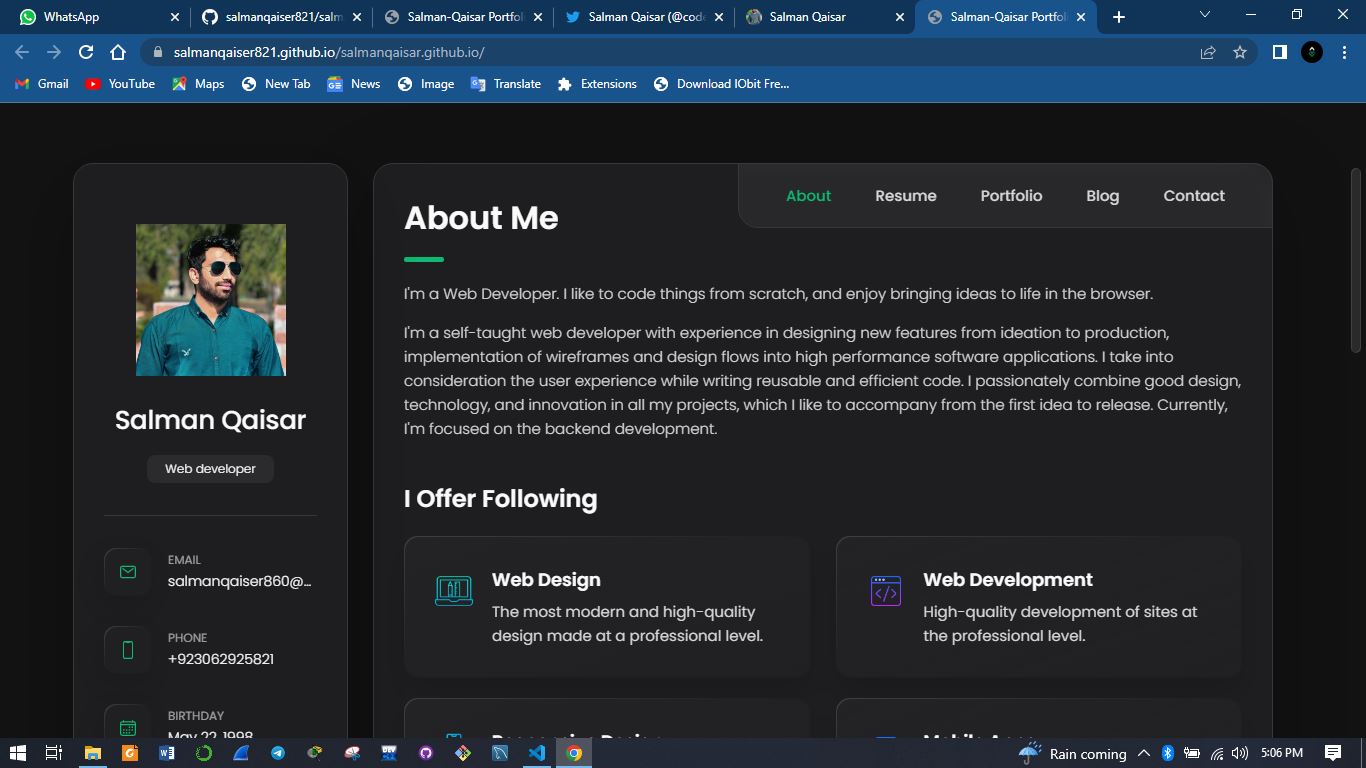Screen dimensions: 1366x768
Task: Open Telegram from the taskbar
Action: [277, 753]
